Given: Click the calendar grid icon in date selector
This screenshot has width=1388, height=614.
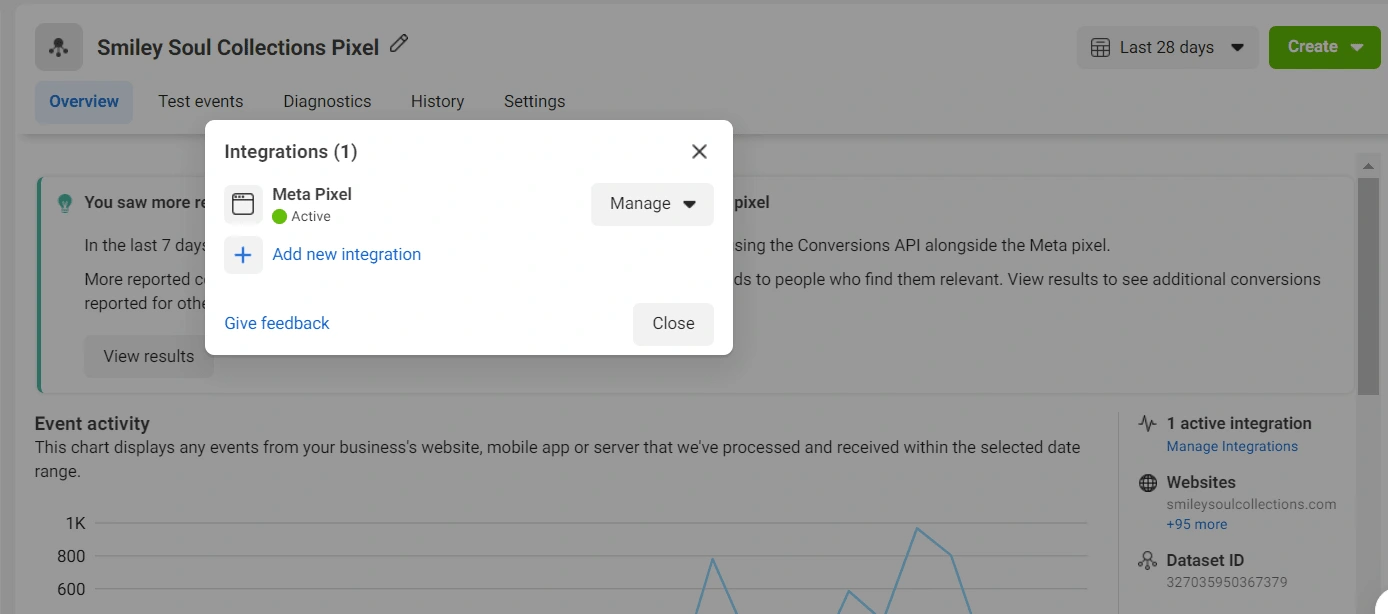Looking at the screenshot, I should pos(1100,48).
